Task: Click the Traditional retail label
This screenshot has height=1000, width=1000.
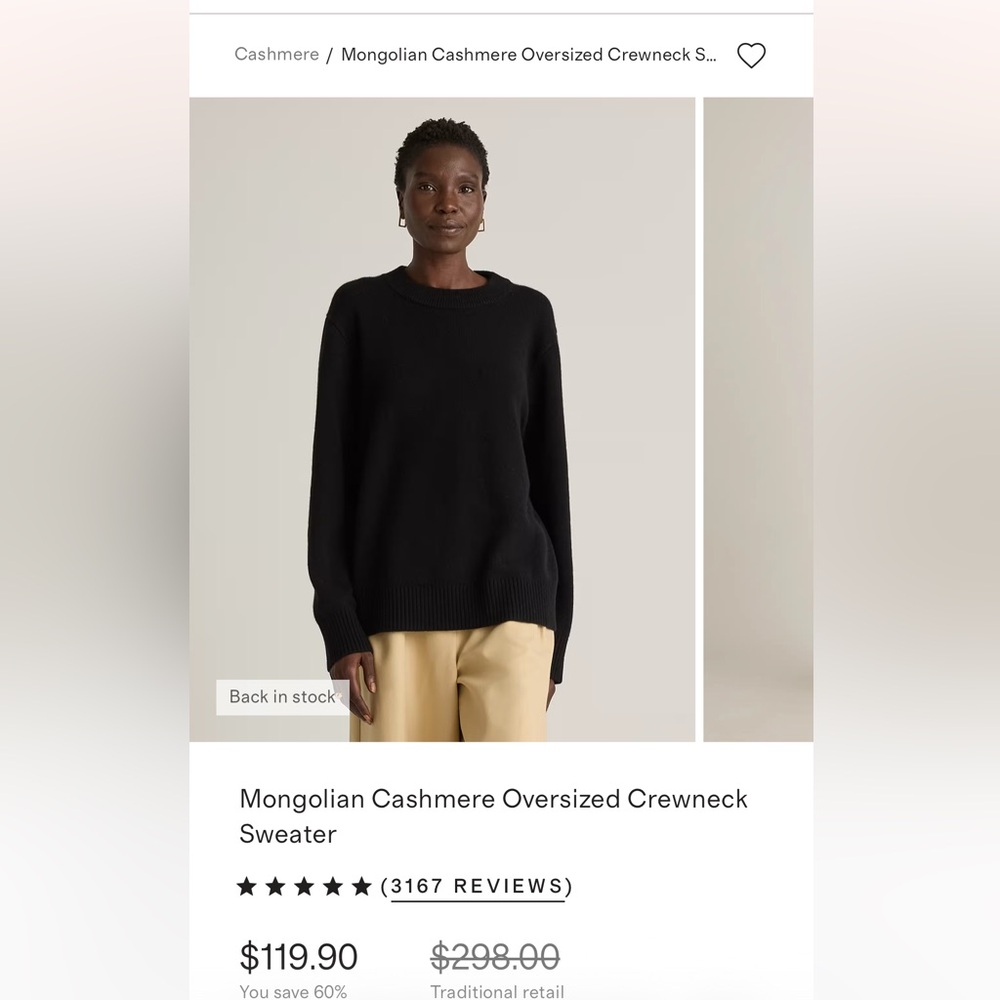Action: point(497,992)
